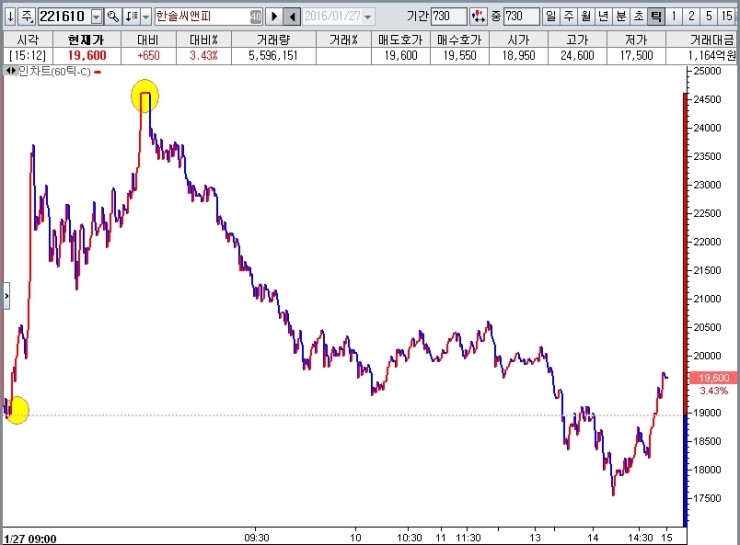
Task: Select the 주 weekly period
Action: point(568,17)
